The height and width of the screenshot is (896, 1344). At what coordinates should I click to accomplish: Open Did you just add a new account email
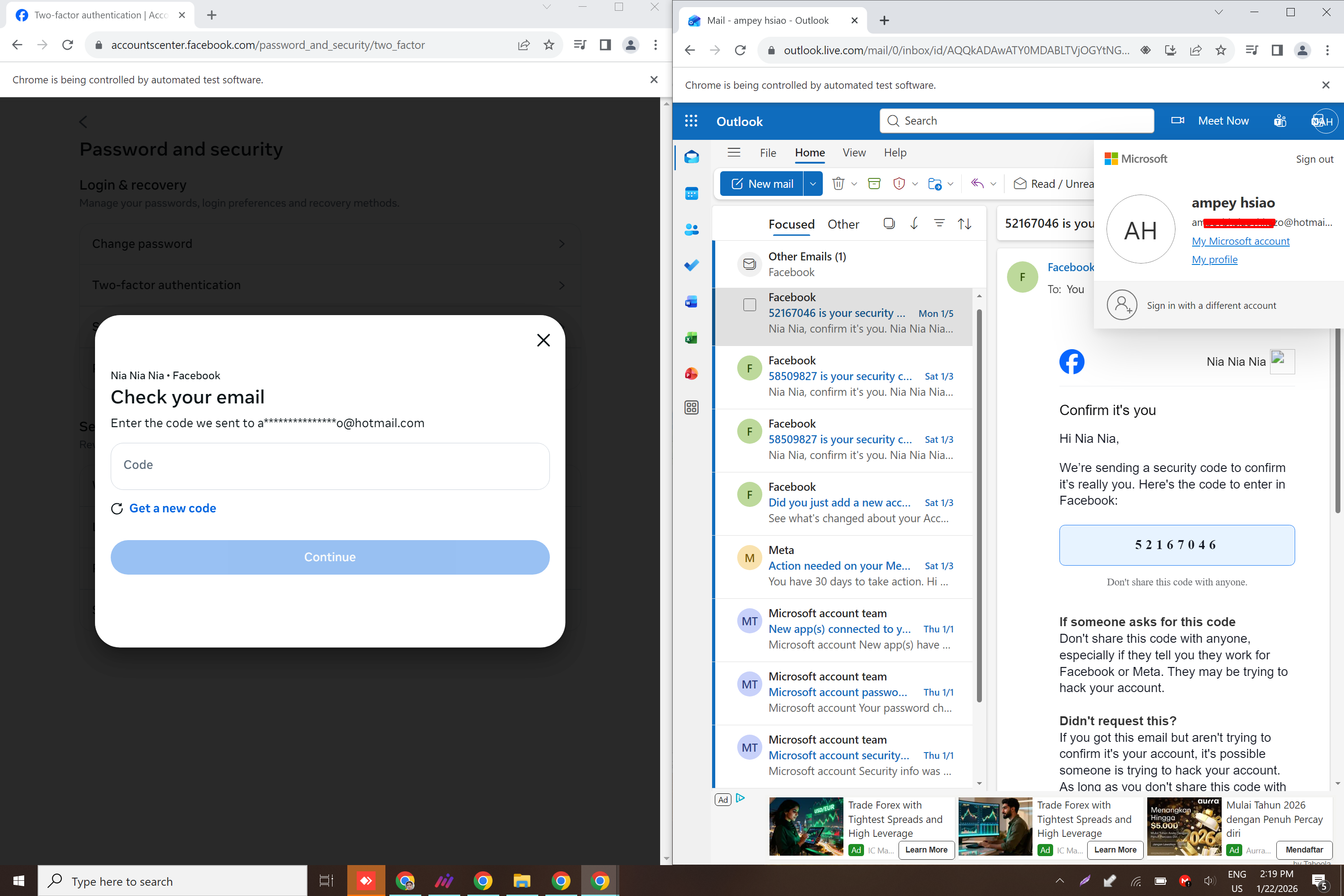(844, 503)
